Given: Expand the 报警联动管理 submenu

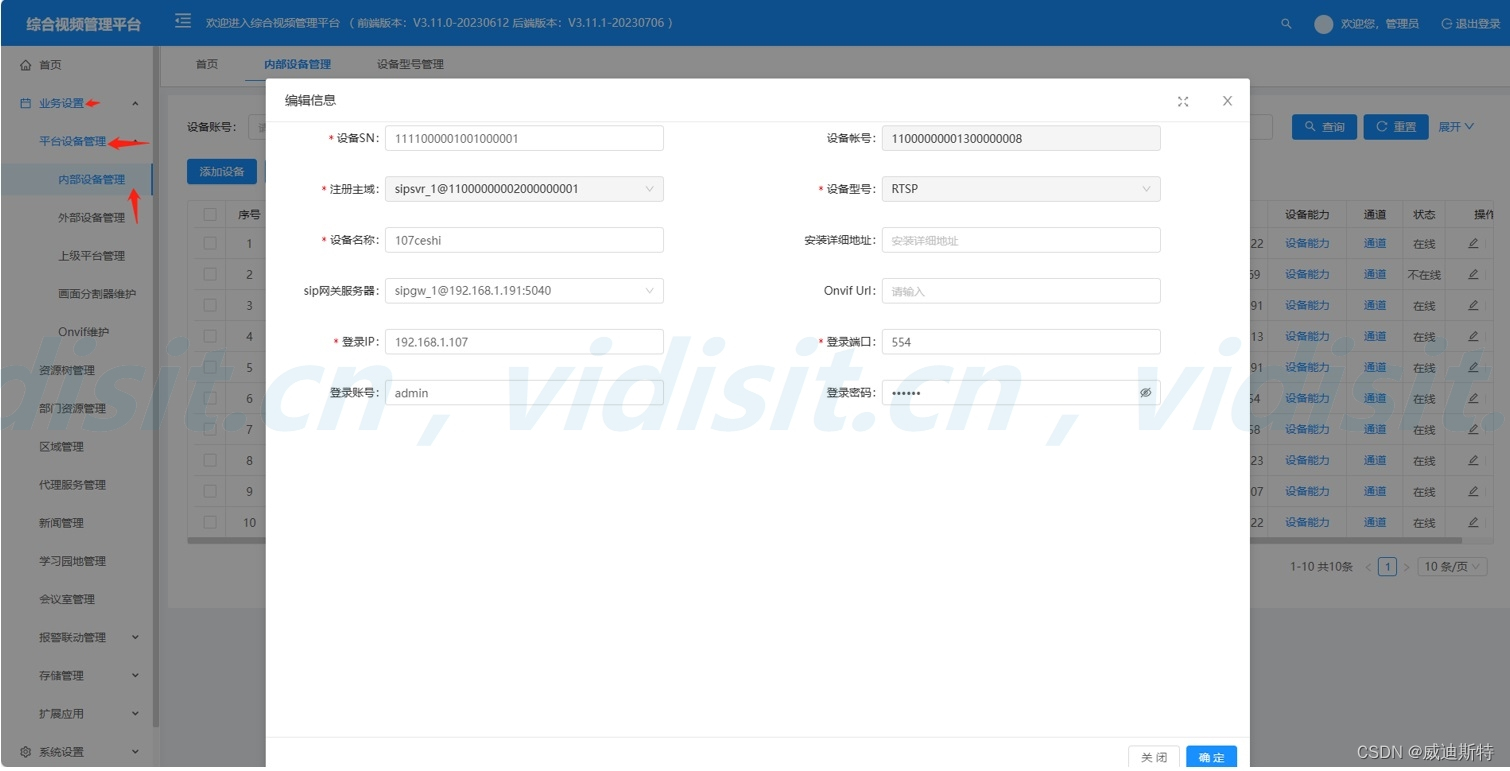Looking at the screenshot, I should click(135, 637).
